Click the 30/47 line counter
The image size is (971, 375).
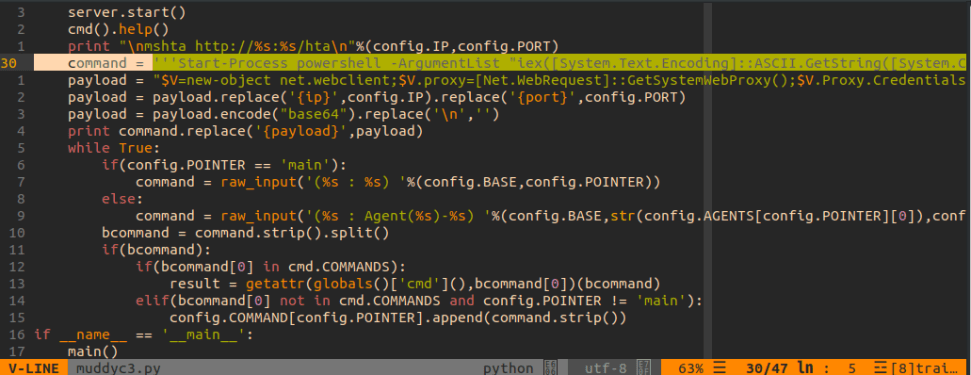[x=767, y=369]
